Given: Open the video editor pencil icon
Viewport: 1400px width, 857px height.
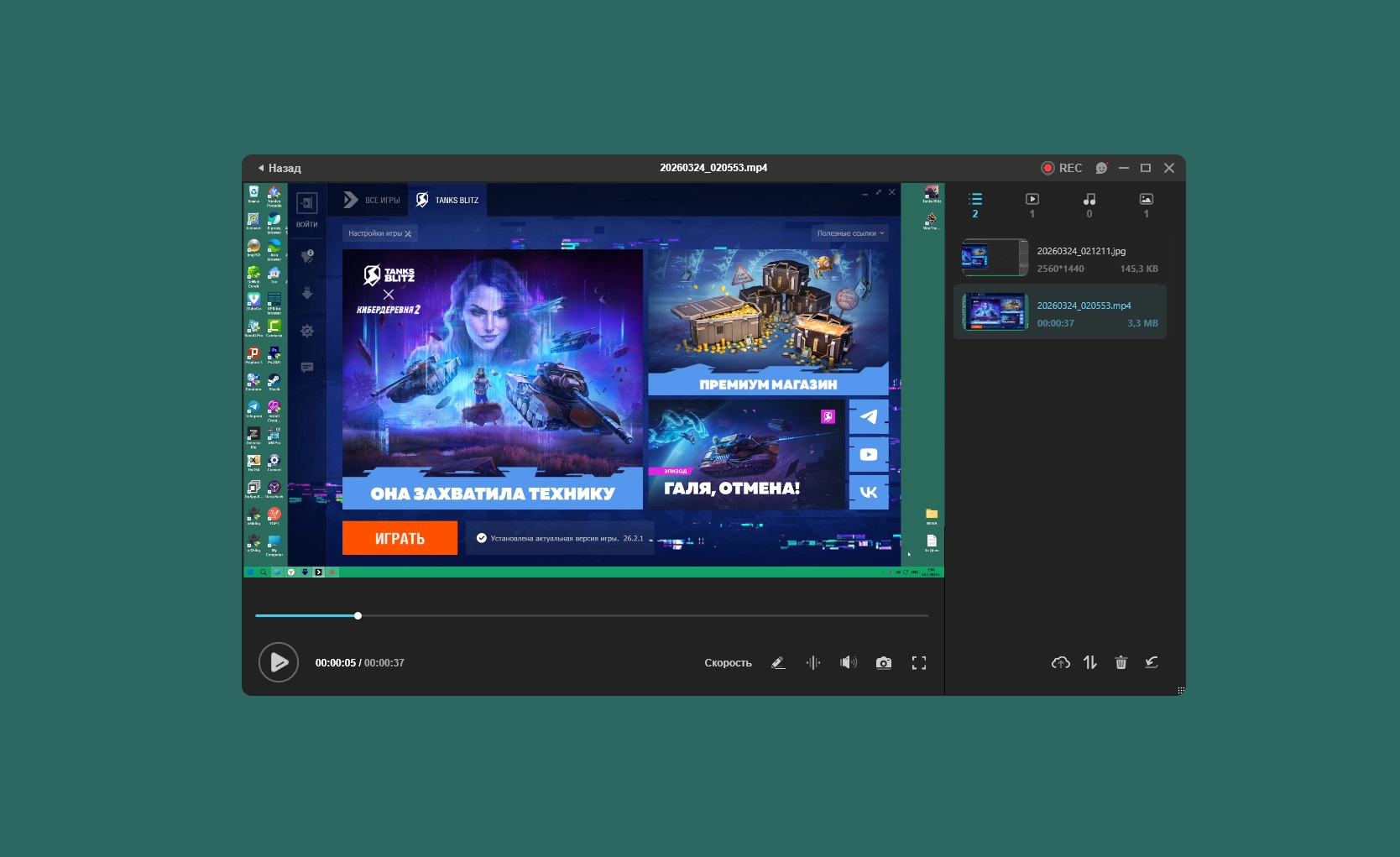Looking at the screenshot, I should pos(778,663).
